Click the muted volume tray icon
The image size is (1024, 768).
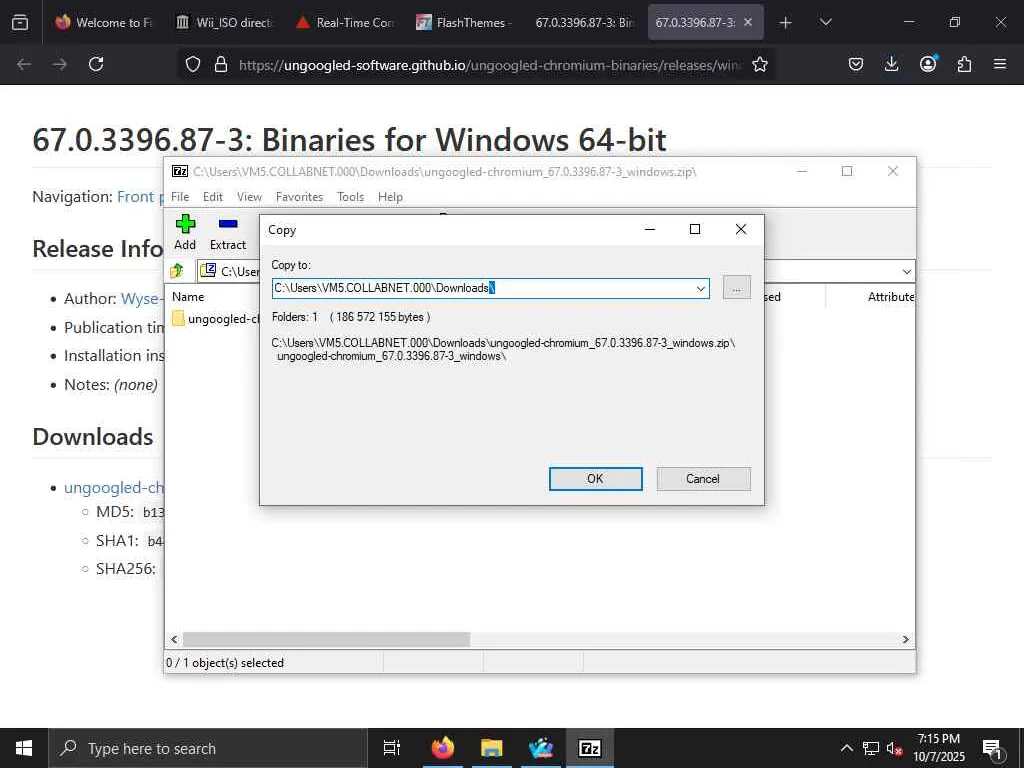point(894,749)
